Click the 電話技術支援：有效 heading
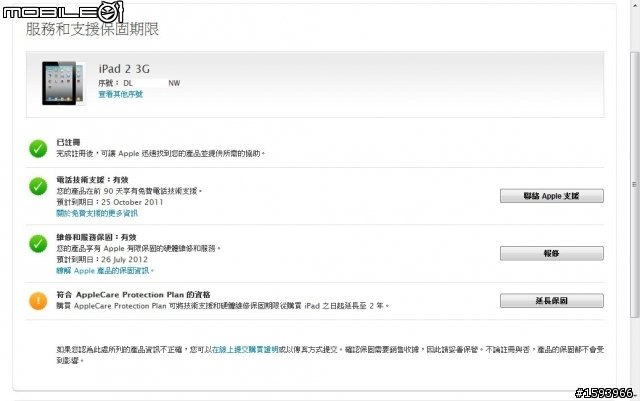Image resolution: width=640 pixels, height=401 pixels. (x=93, y=180)
